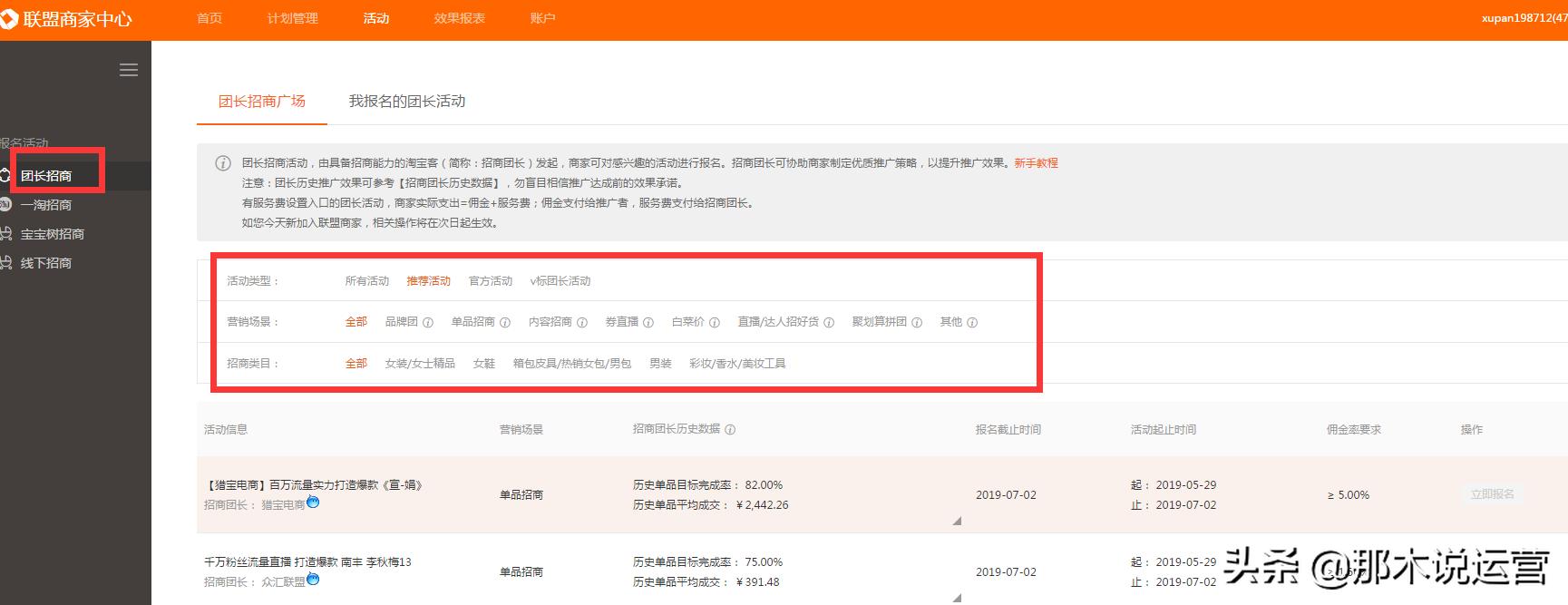Click 猎宝电商 招商团长 name
Viewport: 1568px width, 605px height.
click(284, 505)
